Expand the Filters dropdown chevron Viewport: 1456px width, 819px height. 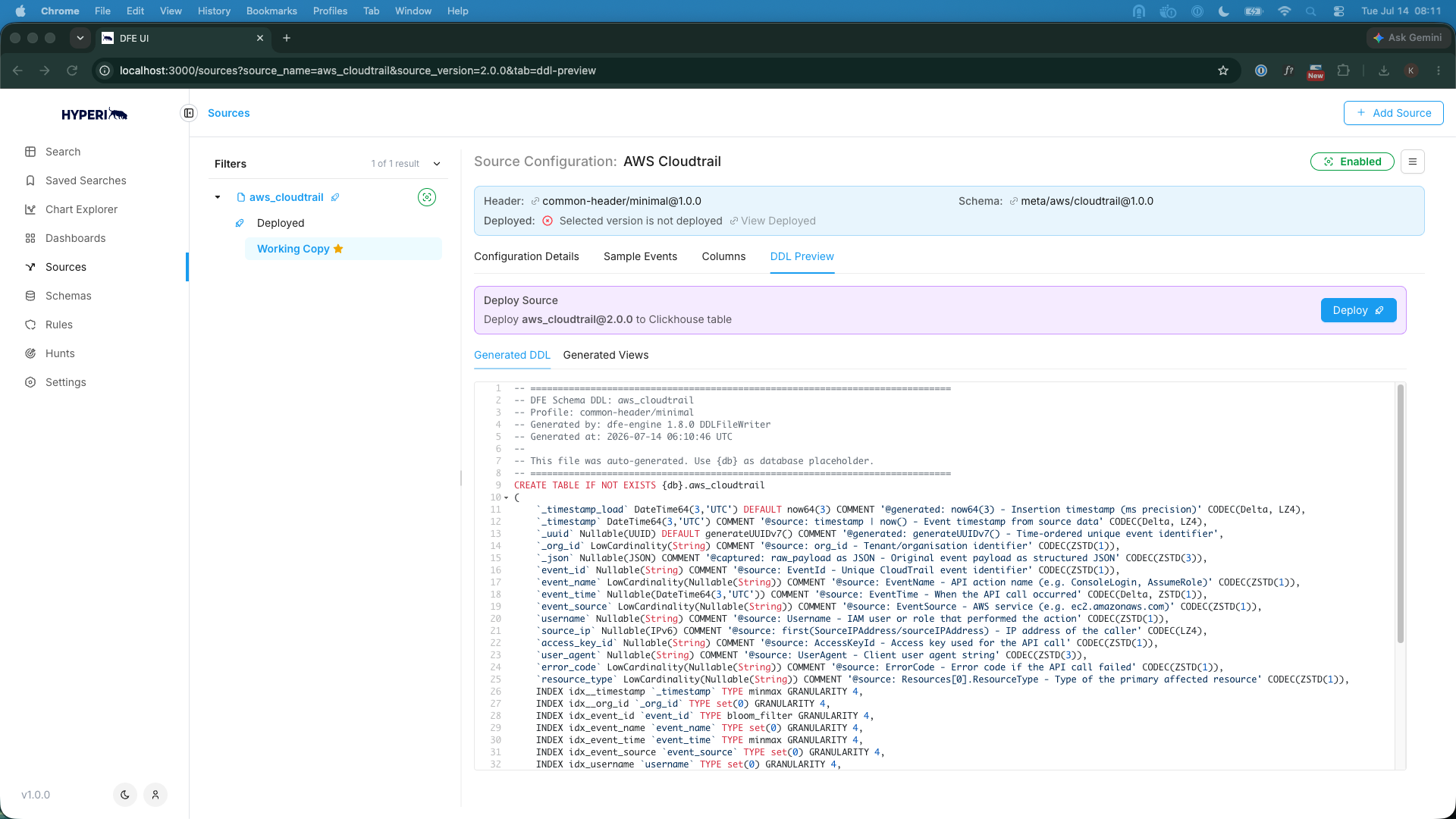[x=437, y=164]
